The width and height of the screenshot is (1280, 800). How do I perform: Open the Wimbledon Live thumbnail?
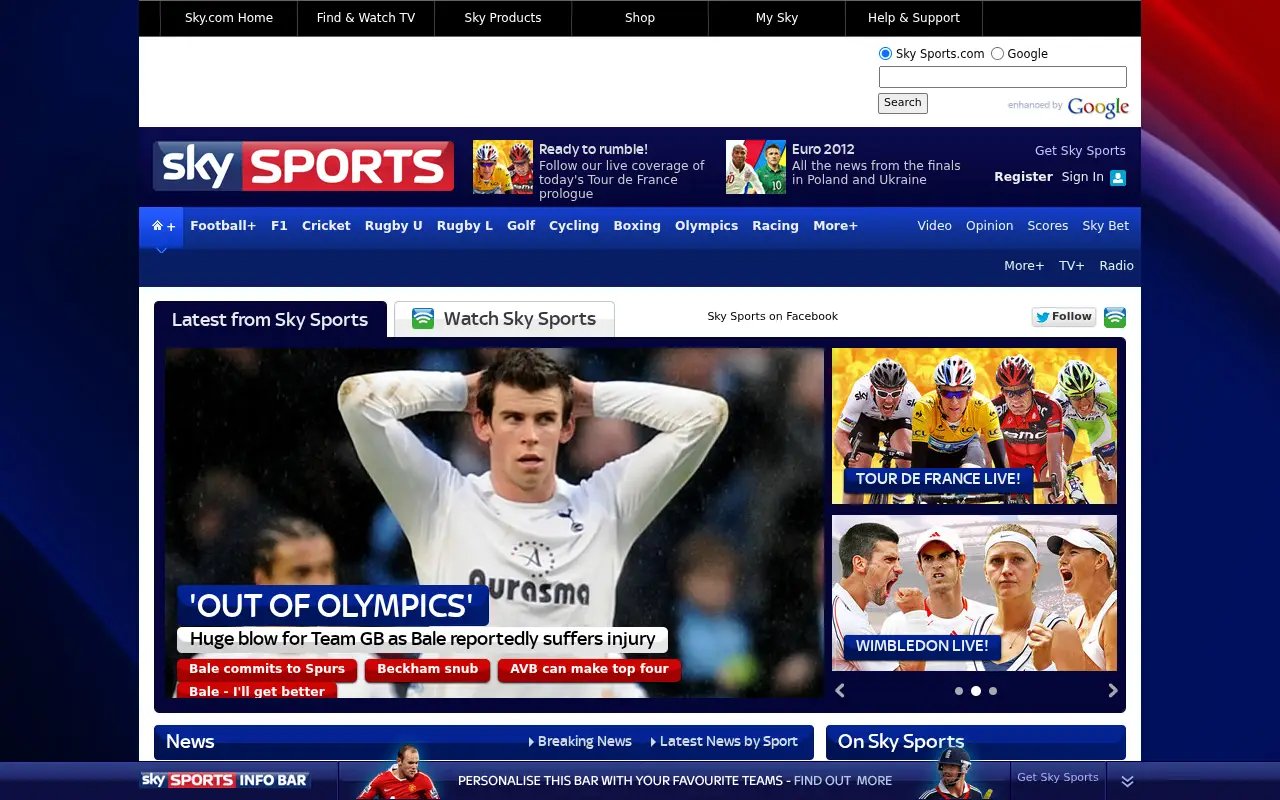pos(974,593)
